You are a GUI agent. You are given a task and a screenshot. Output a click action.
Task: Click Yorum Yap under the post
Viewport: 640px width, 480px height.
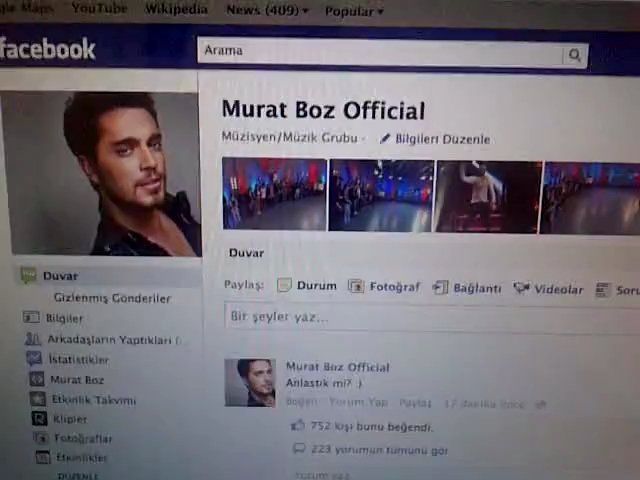pyautogui.click(x=358, y=402)
